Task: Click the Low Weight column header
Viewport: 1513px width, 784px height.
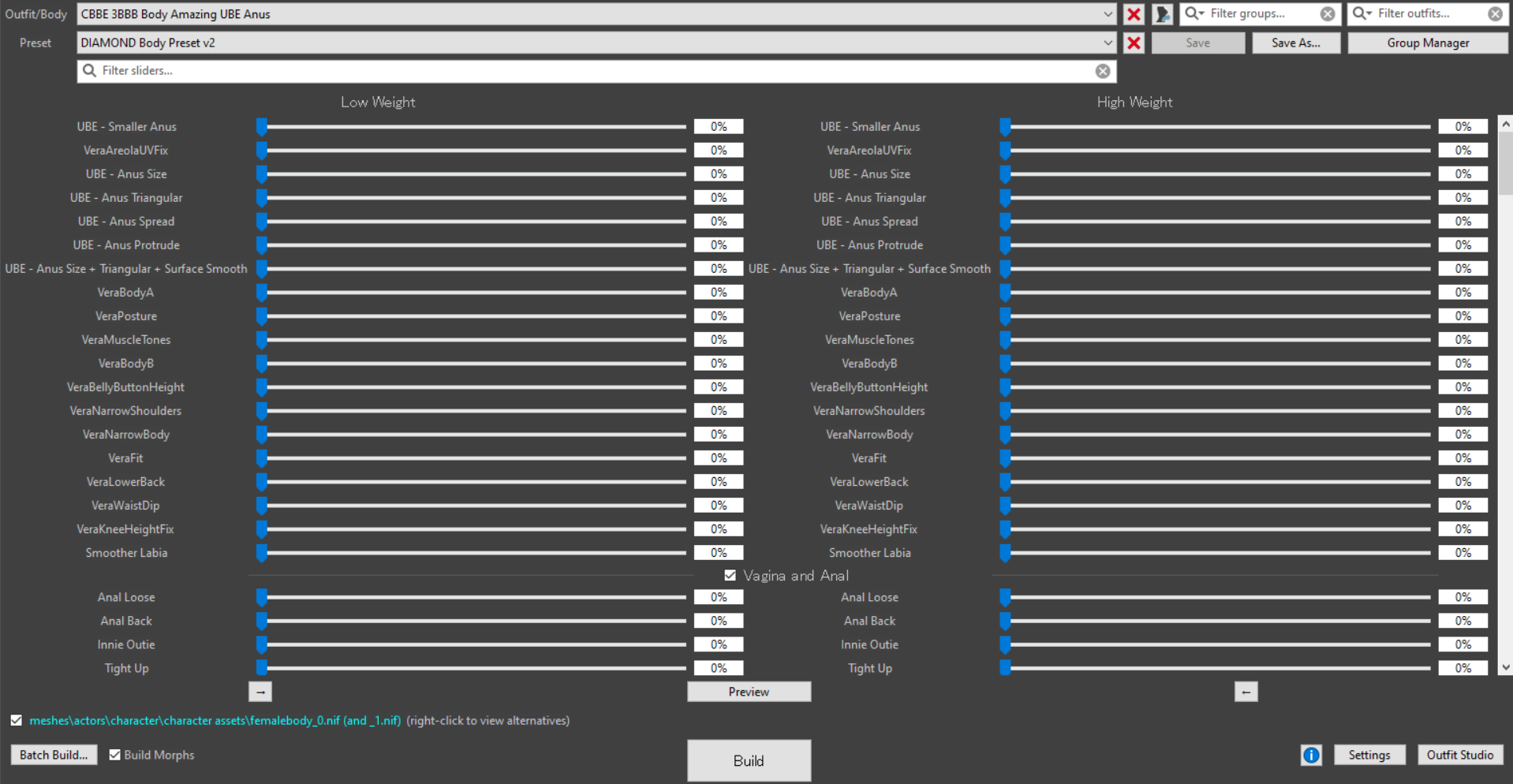Action: (378, 102)
